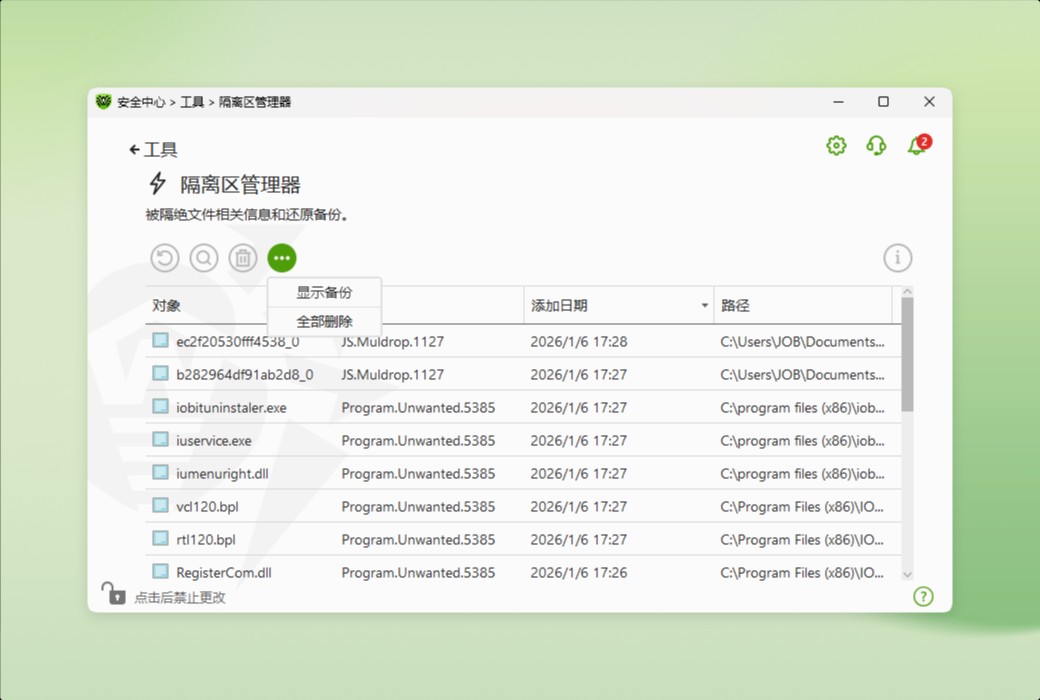
Task: Click the headset support icon
Action: [876, 145]
